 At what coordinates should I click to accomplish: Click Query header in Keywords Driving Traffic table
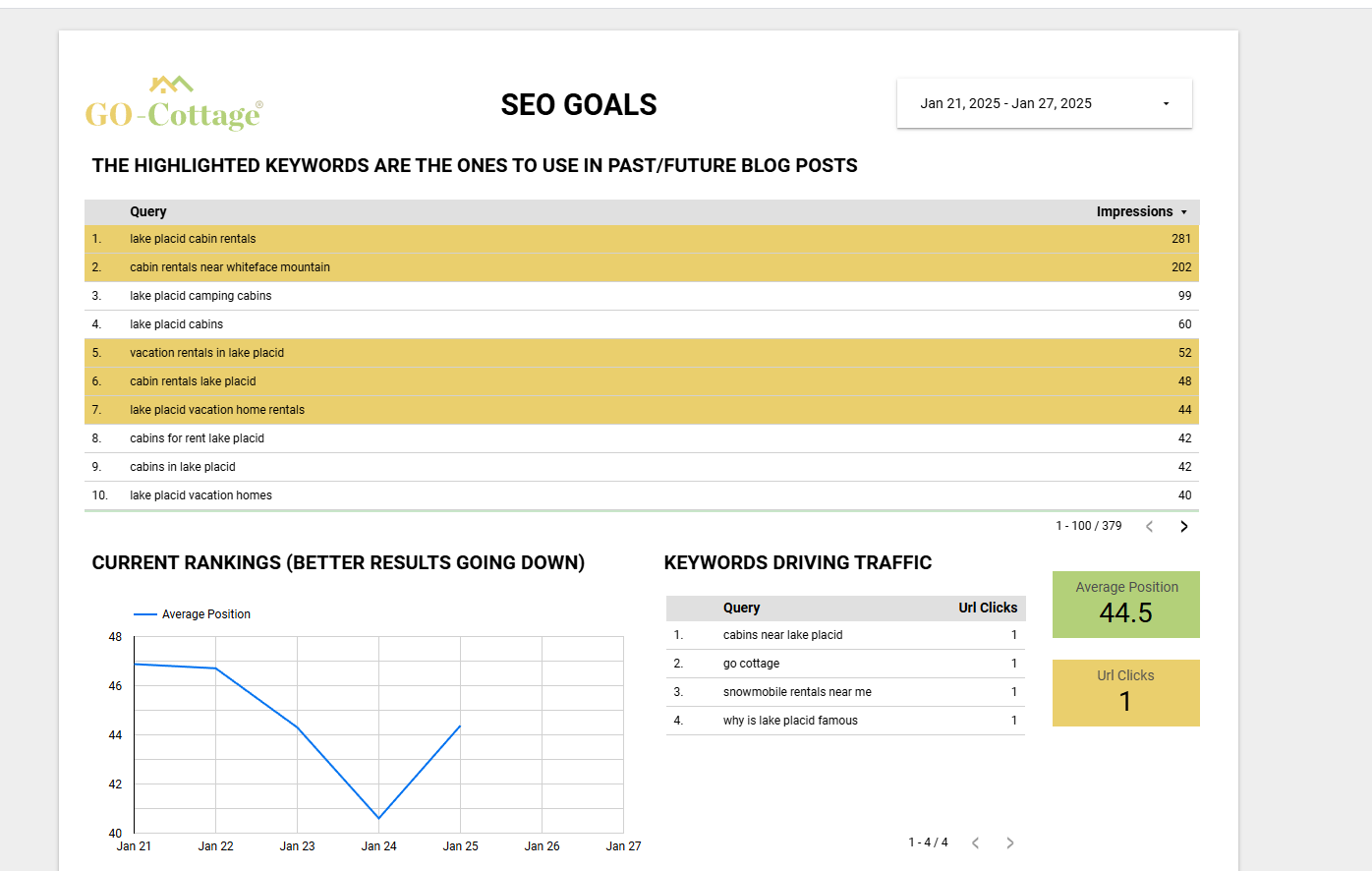[x=741, y=608]
